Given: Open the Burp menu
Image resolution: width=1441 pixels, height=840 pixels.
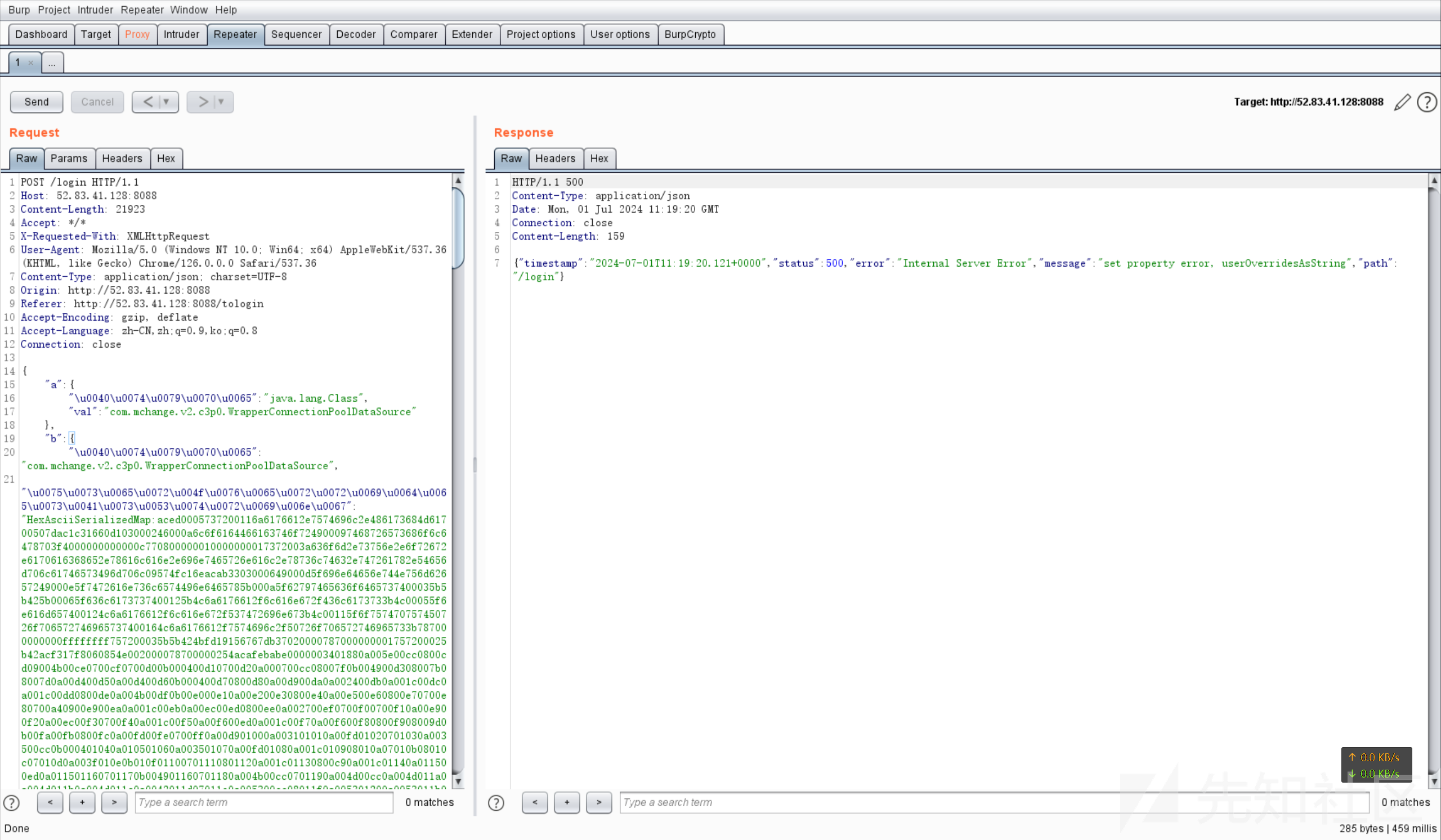Looking at the screenshot, I should pyautogui.click(x=19, y=10).
